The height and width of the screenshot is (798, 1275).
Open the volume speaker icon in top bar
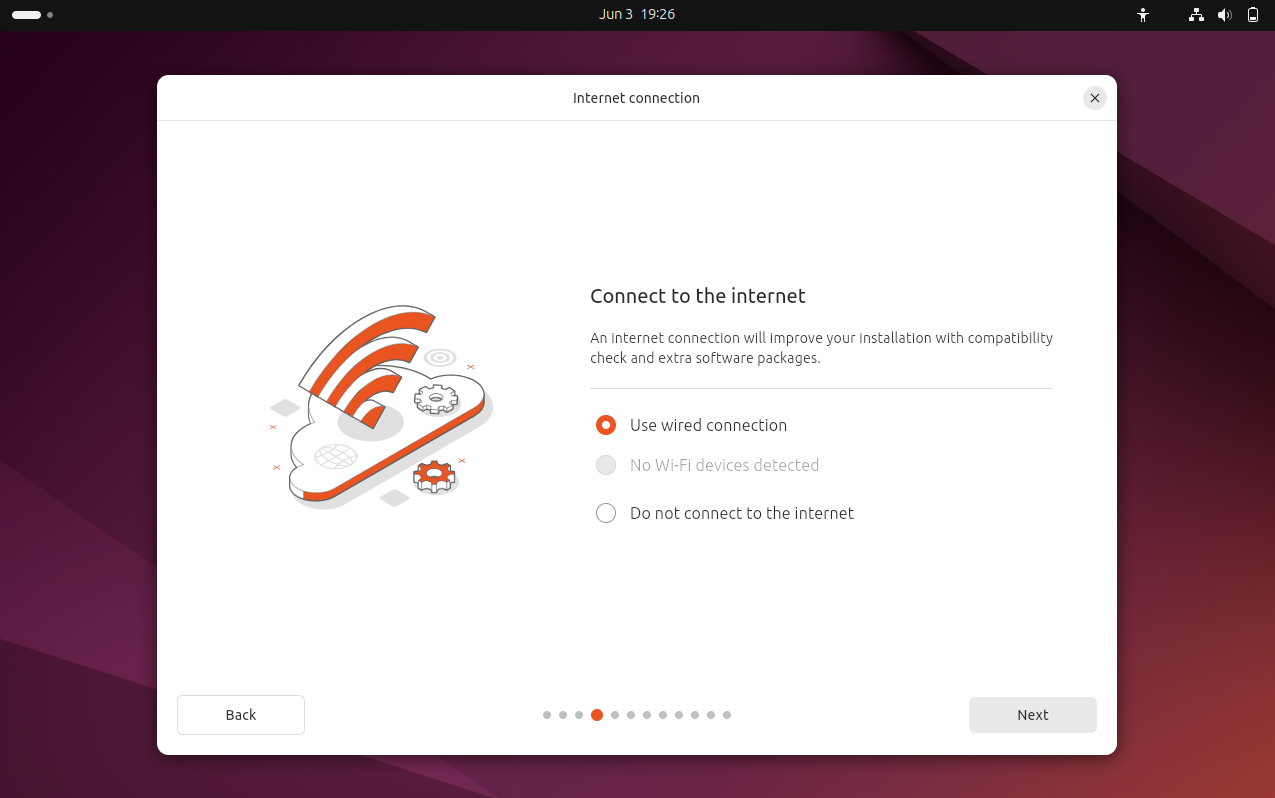(1224, 15)
